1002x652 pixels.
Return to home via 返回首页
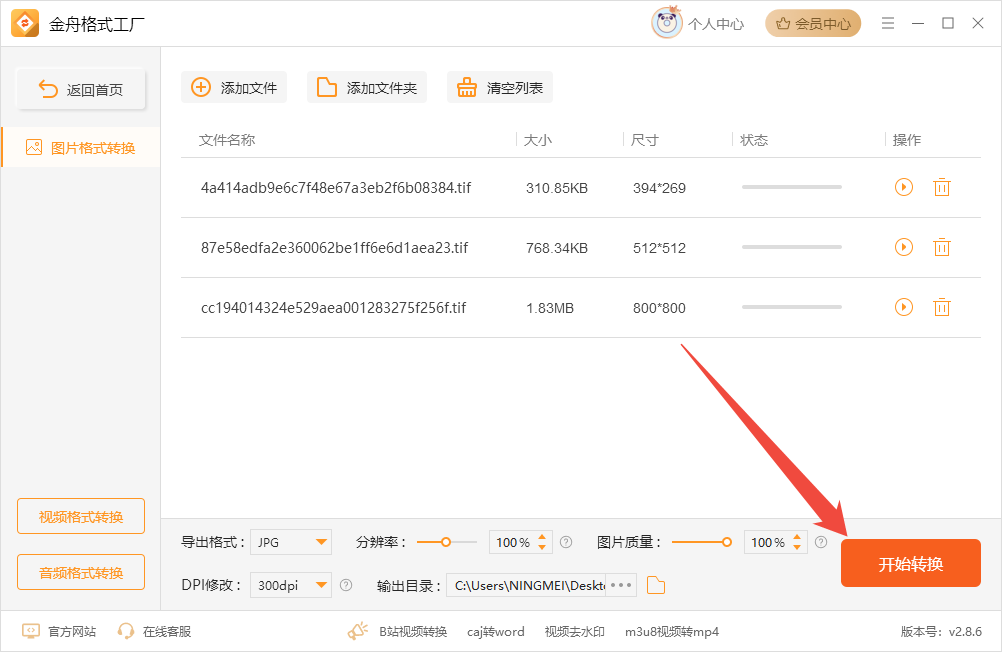point(81,89)
